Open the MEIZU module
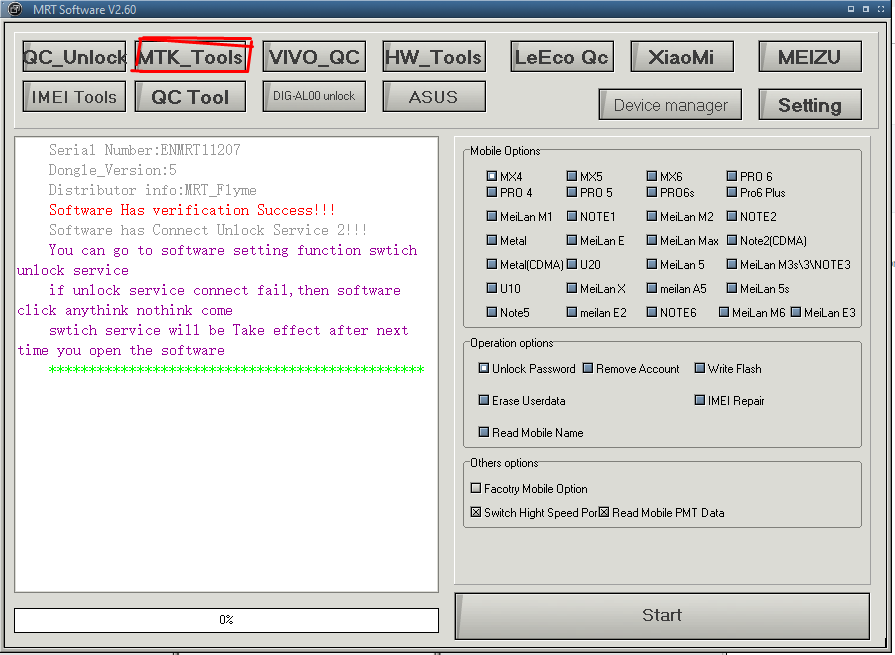895x655 pixels. tap(810, 56)
